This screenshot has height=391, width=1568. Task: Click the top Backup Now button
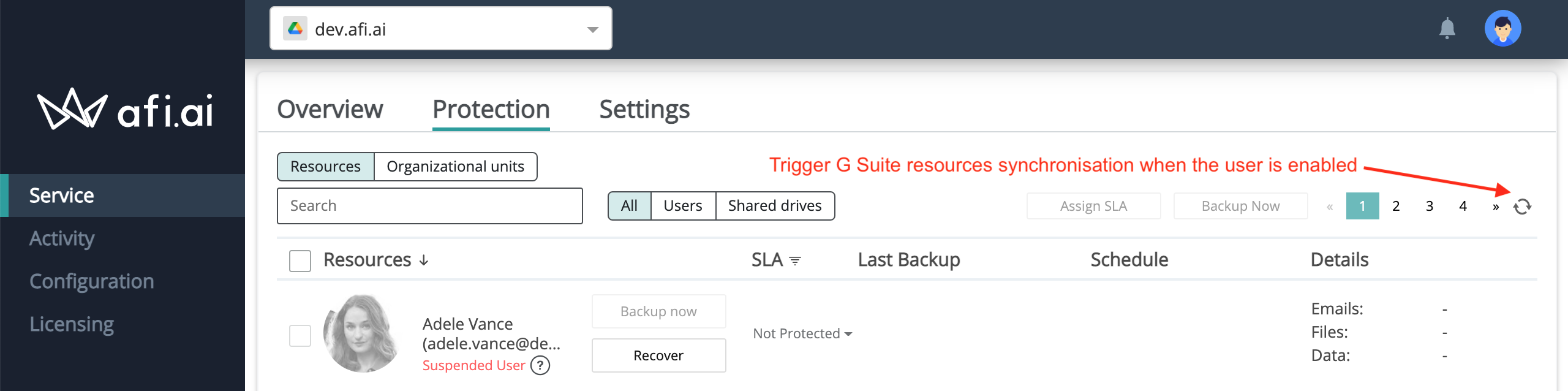1241,206
